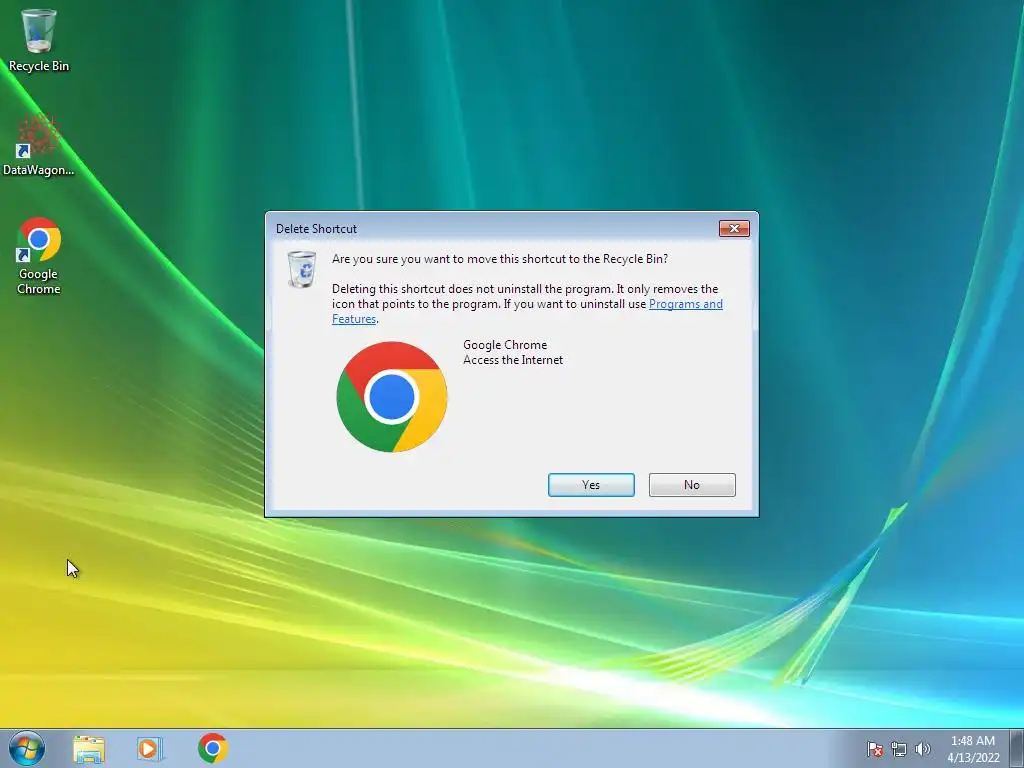Open the Windows Start menu orb
This screenshot has height=768, width=1024.
point(27,748)
